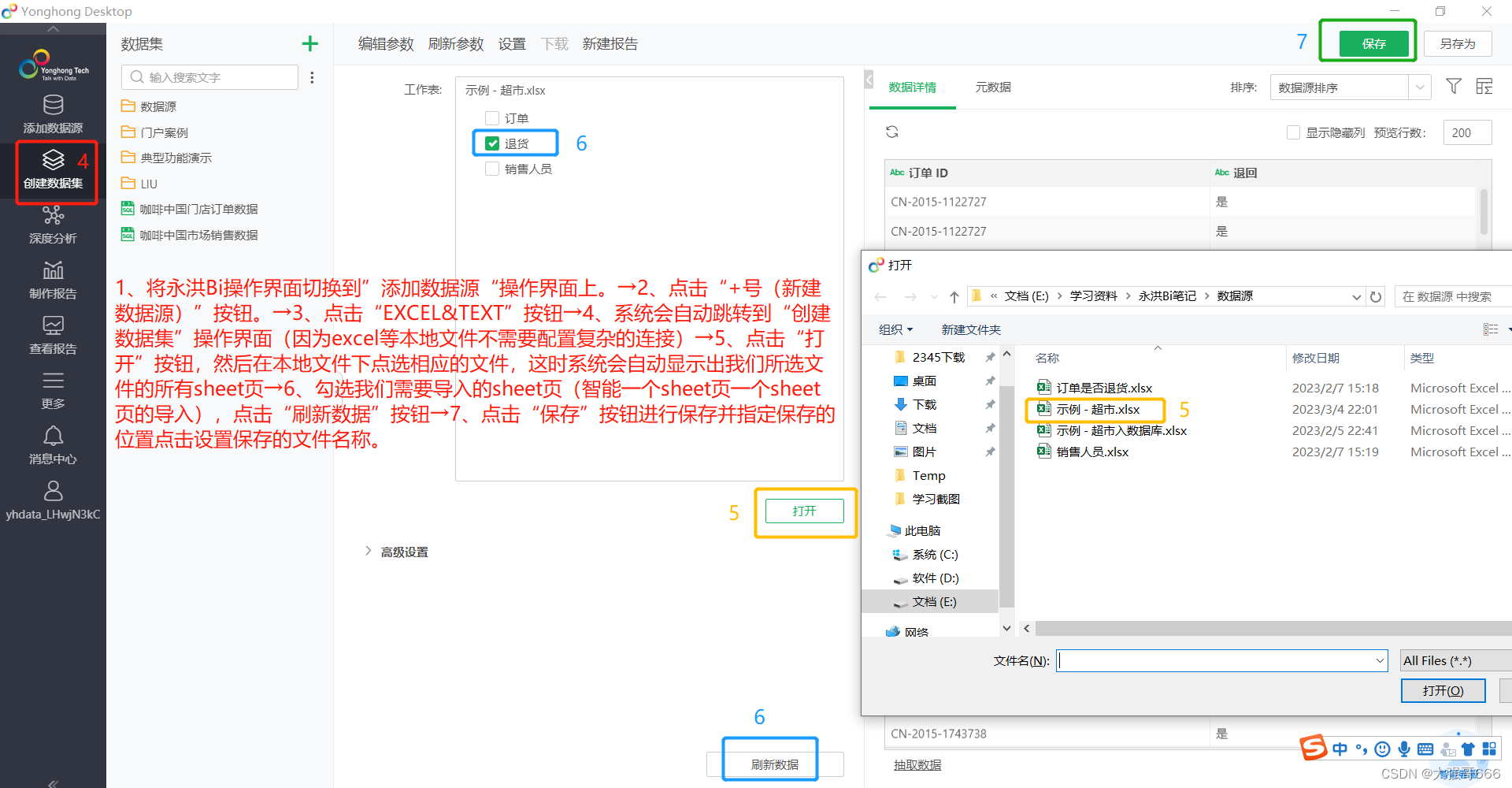Viewport: 1512px width, 788px height.
Task: Click the 新建文件夹 button in the dialog
Action: point(971,329)
